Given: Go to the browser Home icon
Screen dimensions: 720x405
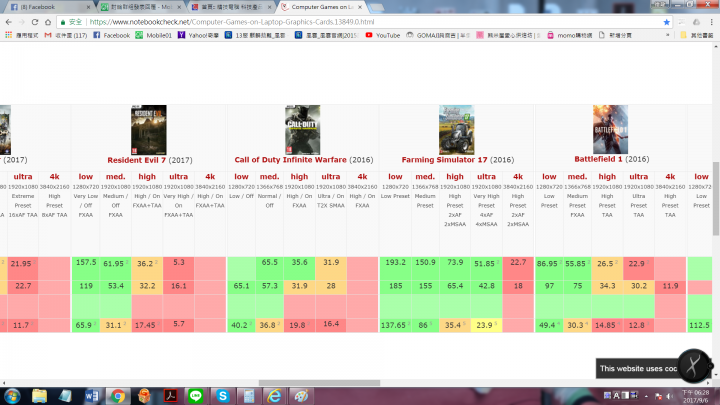Looking at the screenshot, I should coord(48,22).
